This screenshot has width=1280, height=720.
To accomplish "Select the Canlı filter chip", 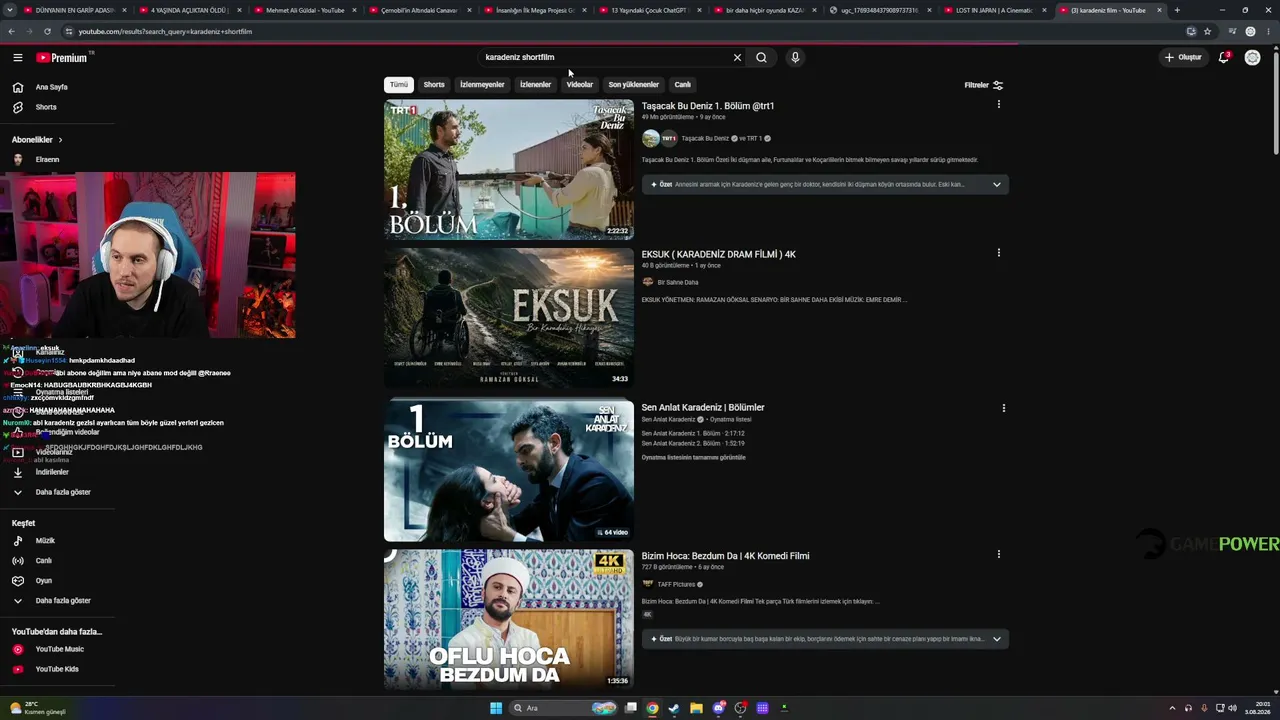I will [x=683, y=85].
